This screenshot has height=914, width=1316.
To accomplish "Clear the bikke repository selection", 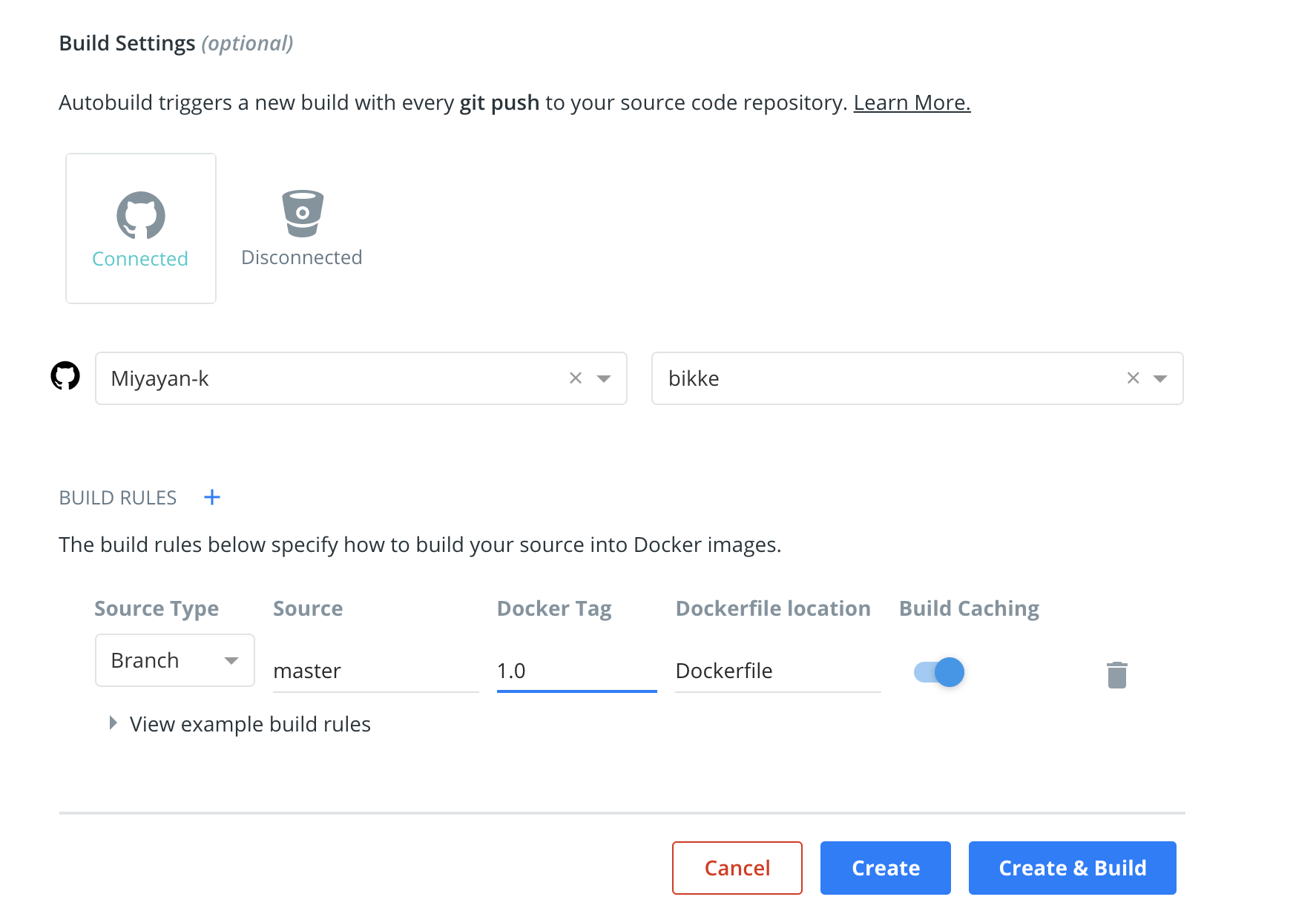I will tap(1133, 378).
